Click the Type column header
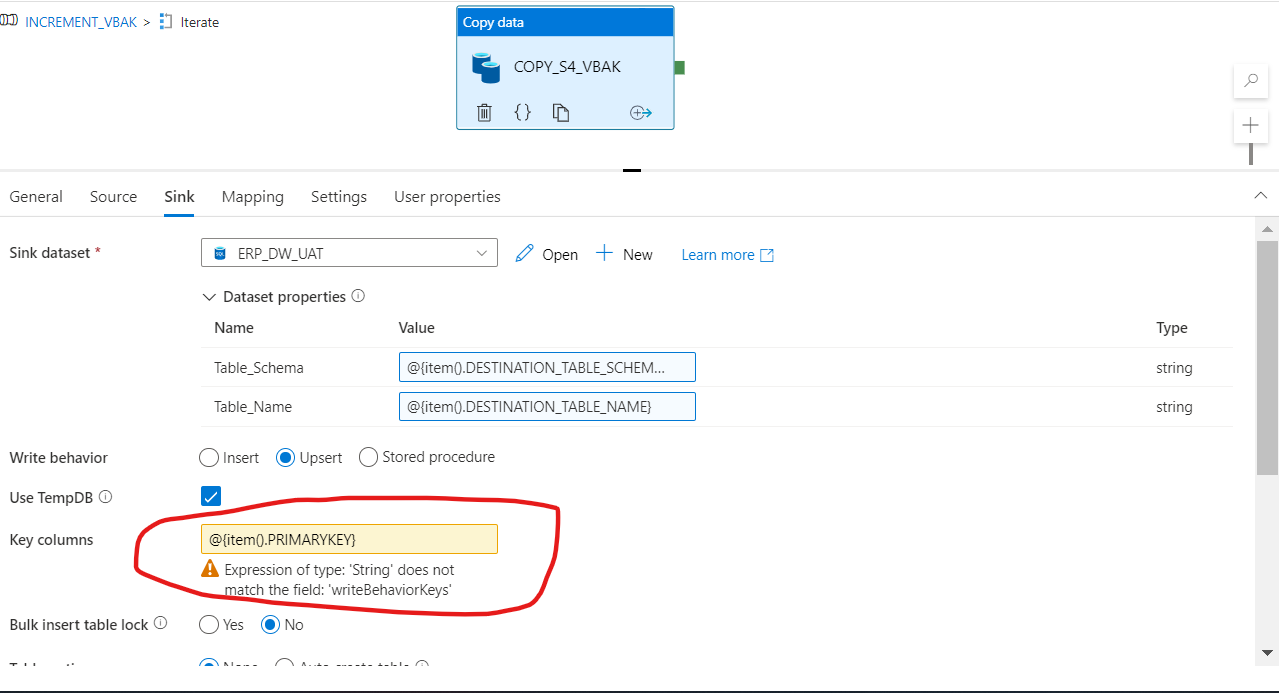The image size is (1279, 693). [x=1172, y=328]
